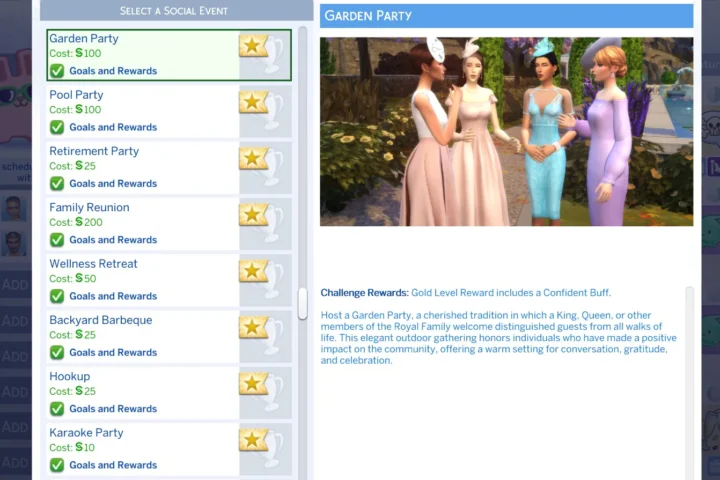Choose the Backyard Barbeque event
The height and width of the screenshot is (480, 720).
pos(169,336)
